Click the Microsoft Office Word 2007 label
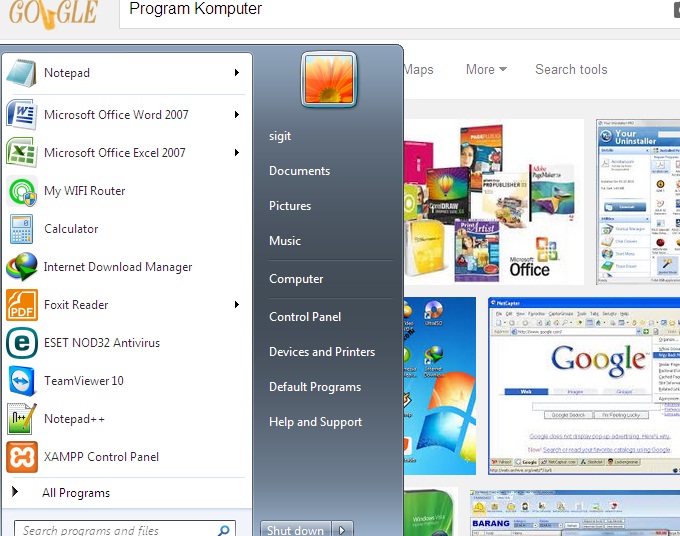680x536 pixels. click(x=116, y=115)
